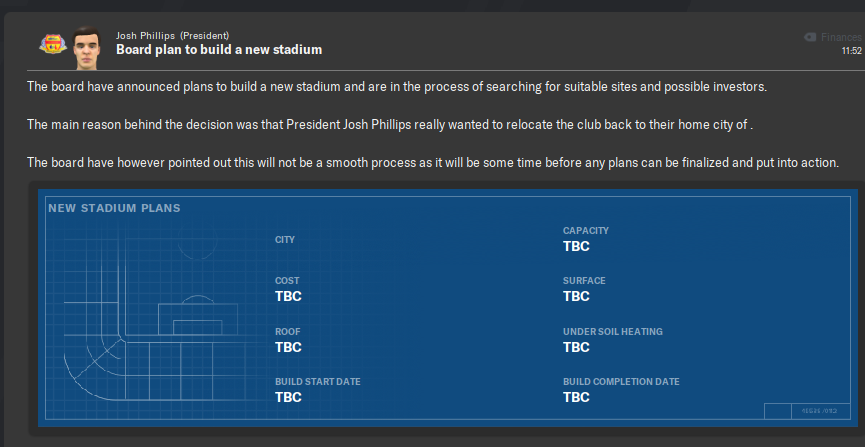This screenshot has height=447, width=865.
Task: Click the club badge icon
Action: (x=53, y=44)
